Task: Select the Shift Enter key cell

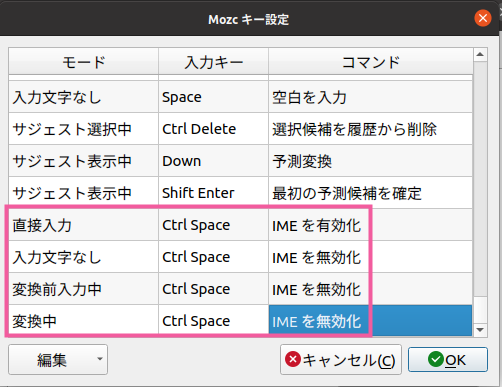Action: click(213, 193)
